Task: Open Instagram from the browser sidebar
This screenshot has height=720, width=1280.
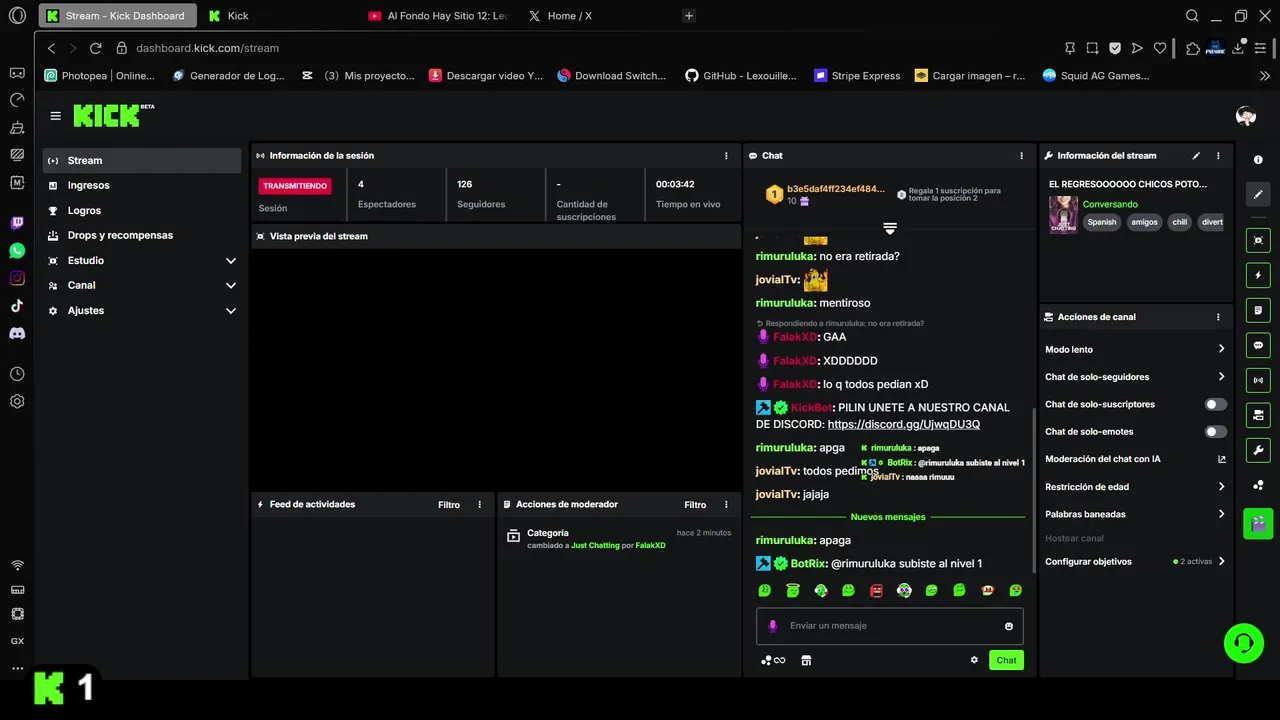Action: point(17,278)
